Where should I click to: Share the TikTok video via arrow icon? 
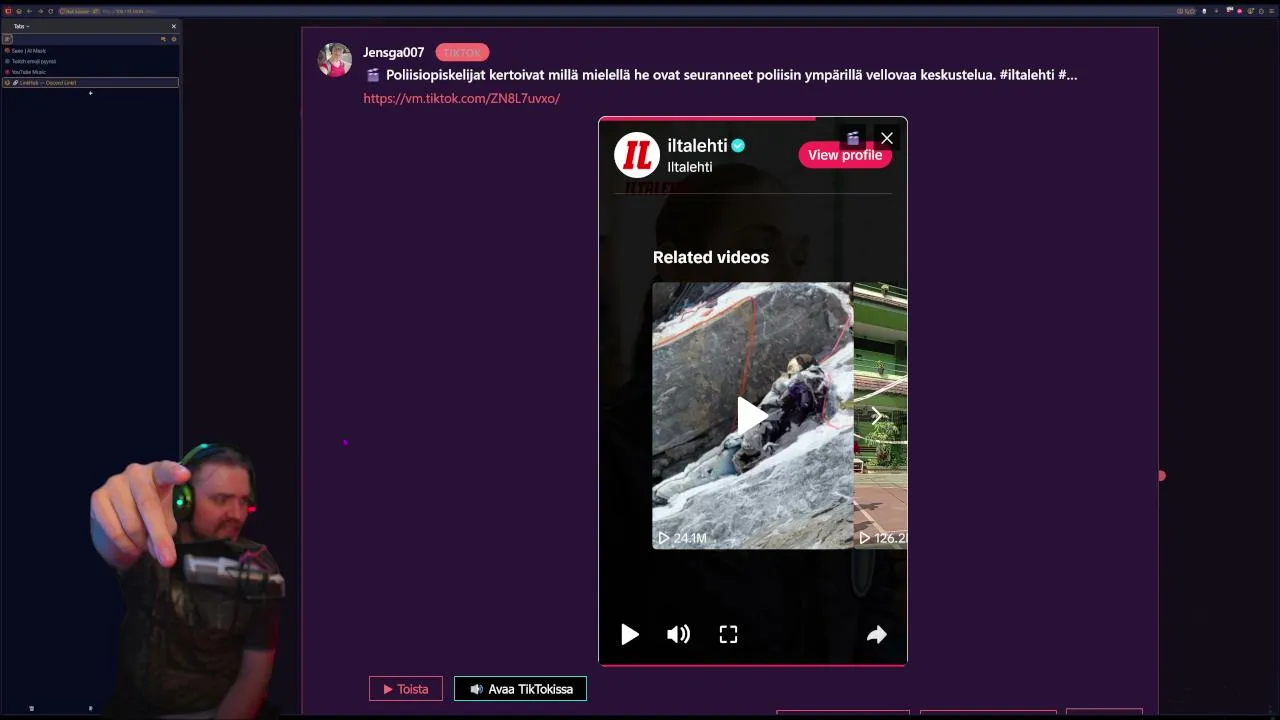pos(876,634)
